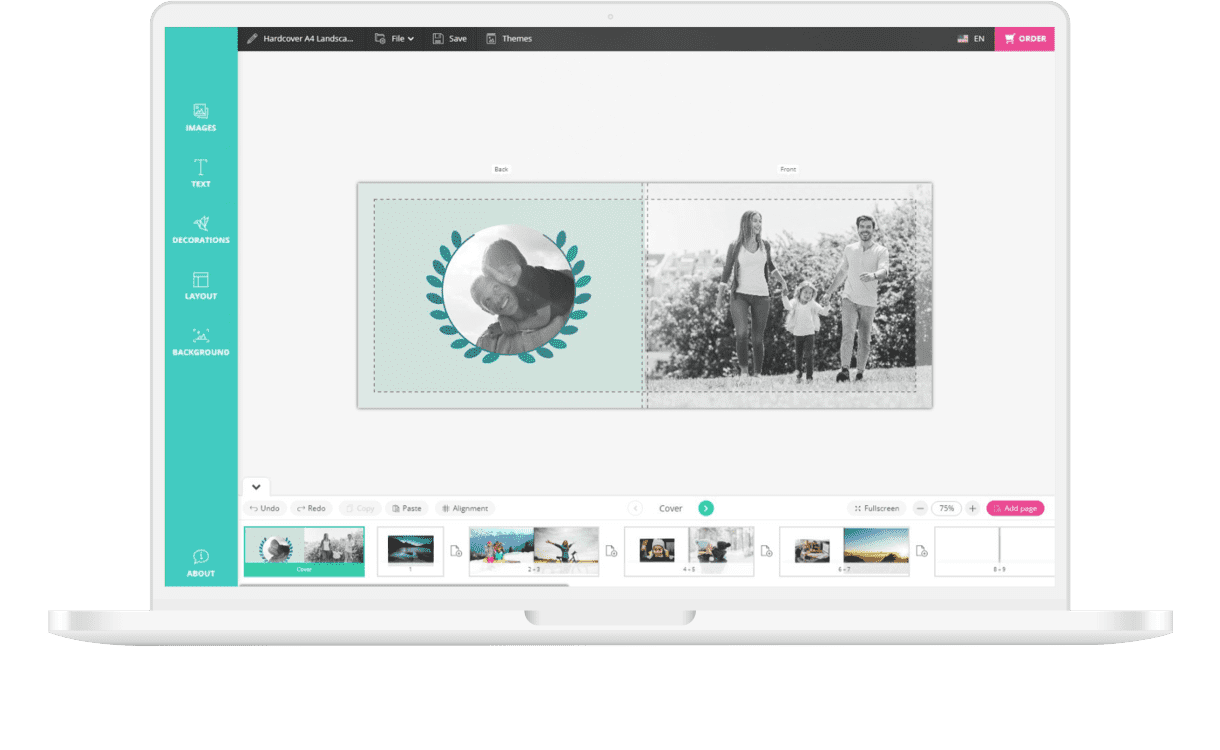Select the pages 4-5 spread thumbnail
The image size is (1220, 750).
tap(689, 551)
